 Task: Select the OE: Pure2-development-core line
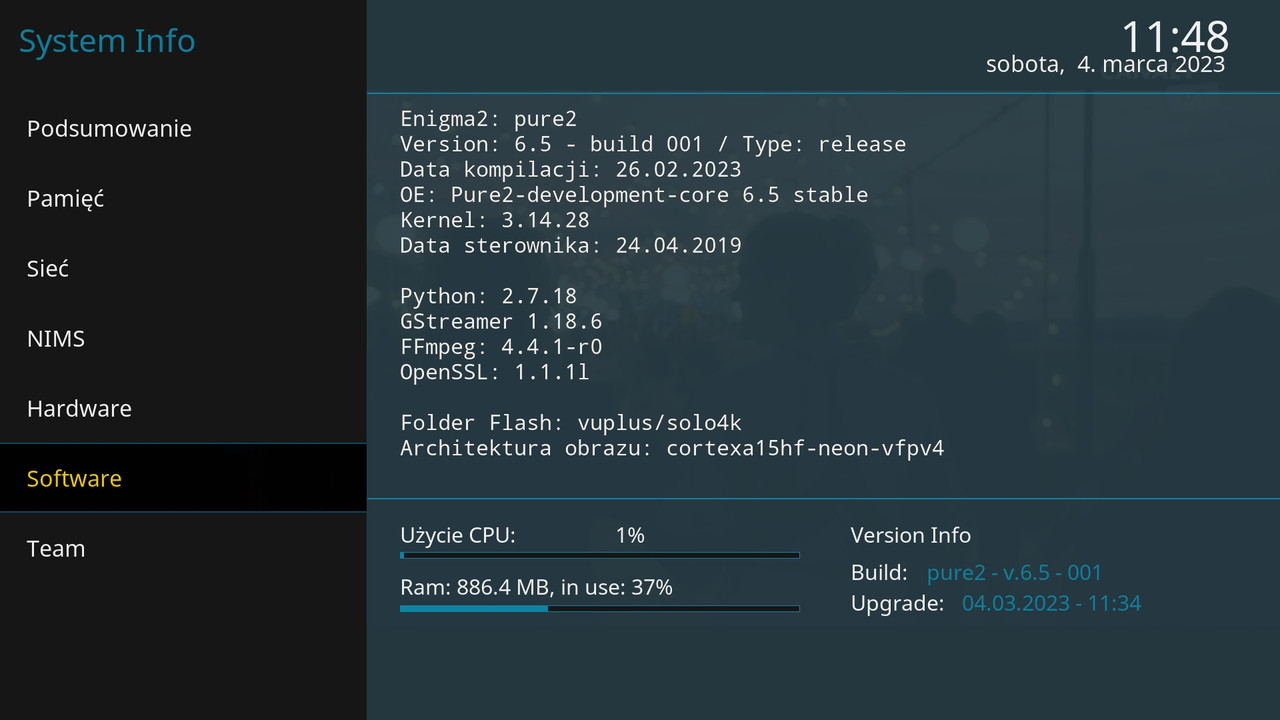(634, 194)
